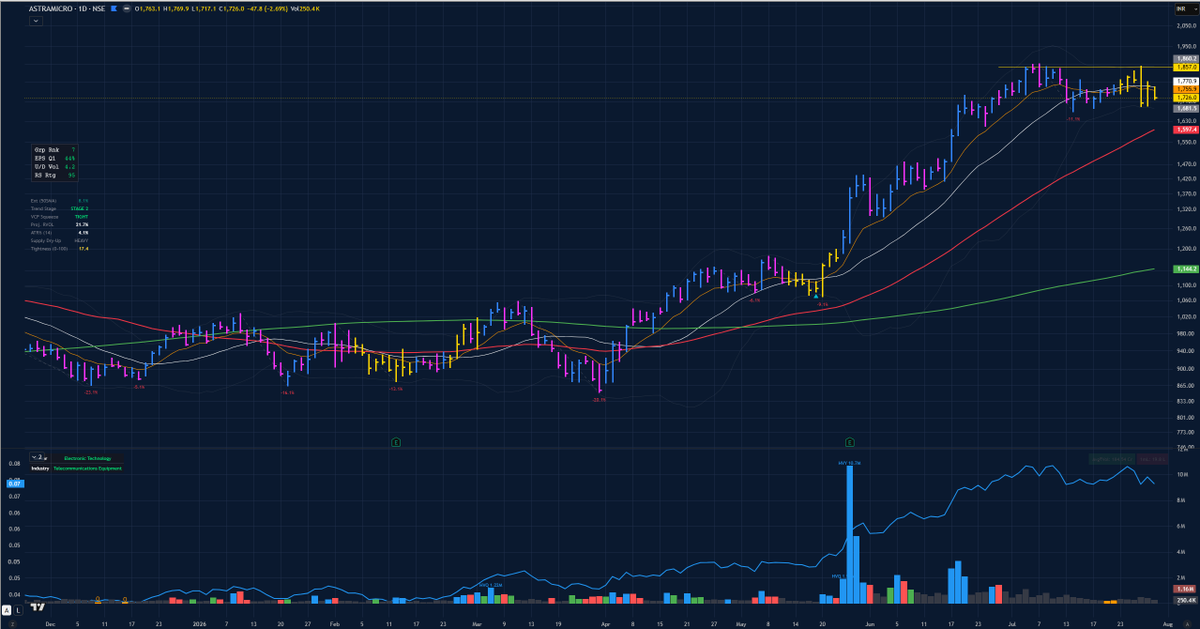The image size is (1200, 629).
Task: Click the Supply Dry-Up HEAVY row
Action: click(57, 240)
